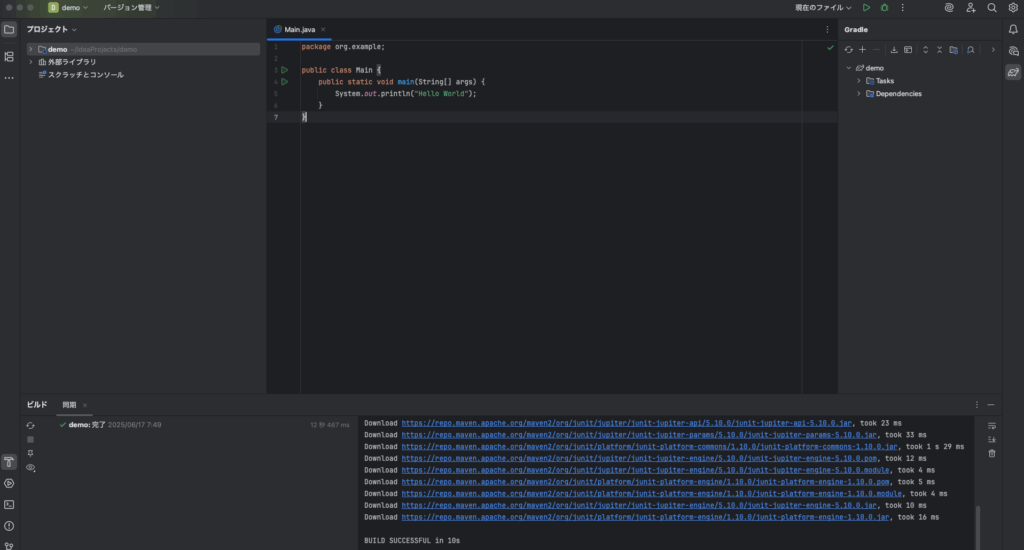This screenshot has width=1024, height=550.
Task: Open junit-jupiter-api-5.10.0.jar download link
Action: pos(626,423)
